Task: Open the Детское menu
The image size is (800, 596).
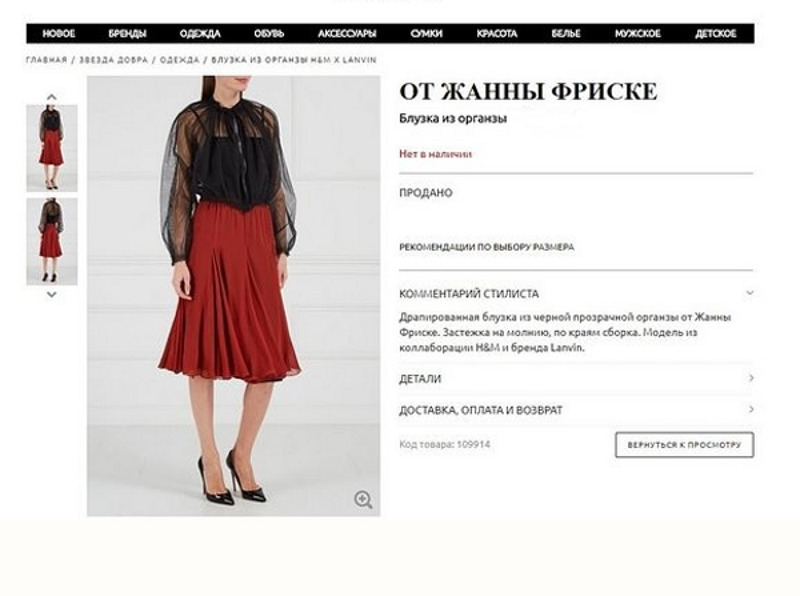Action: point(715,34)
